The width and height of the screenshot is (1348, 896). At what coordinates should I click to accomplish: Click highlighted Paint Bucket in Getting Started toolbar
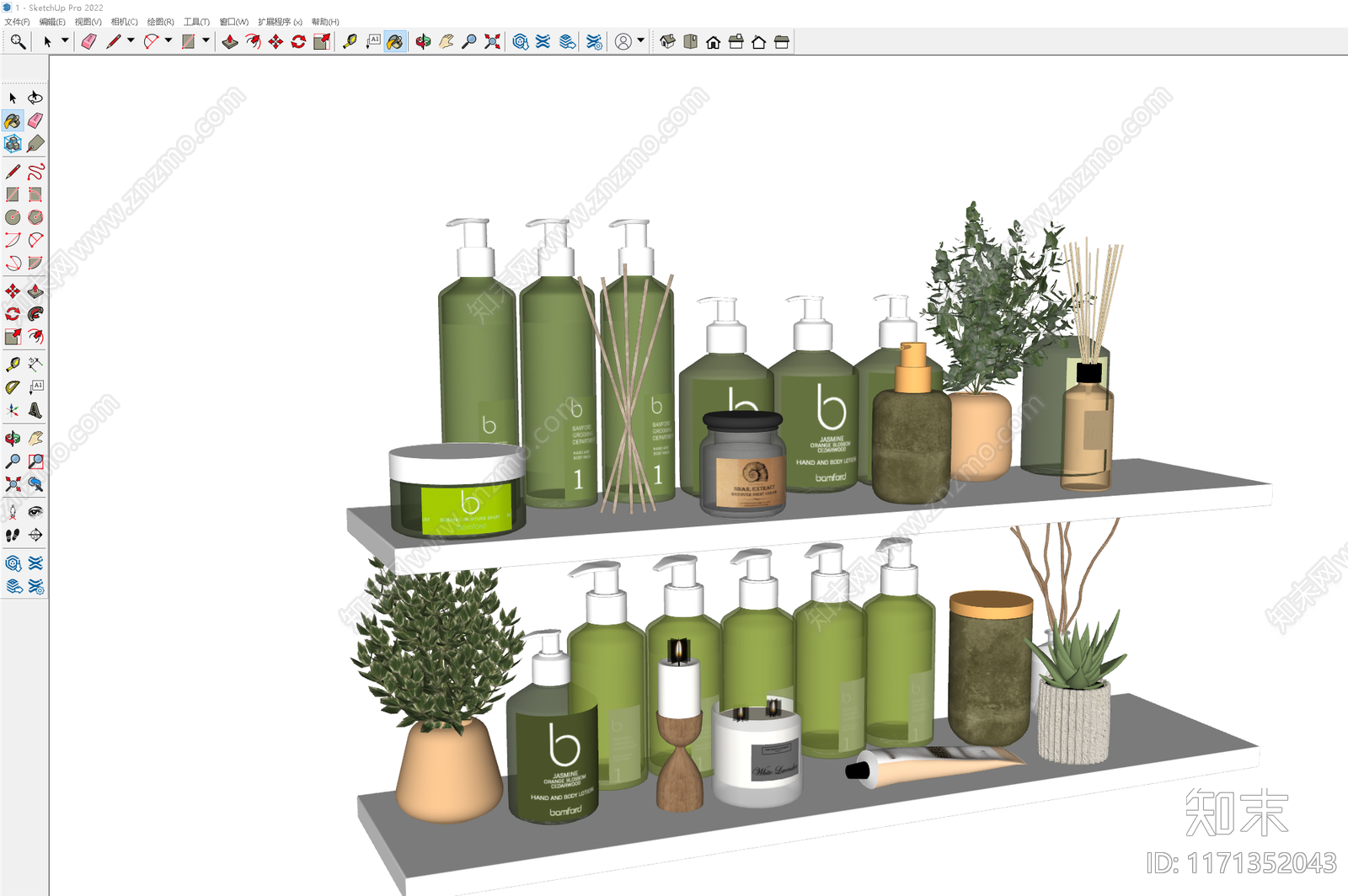pos(395,41)
